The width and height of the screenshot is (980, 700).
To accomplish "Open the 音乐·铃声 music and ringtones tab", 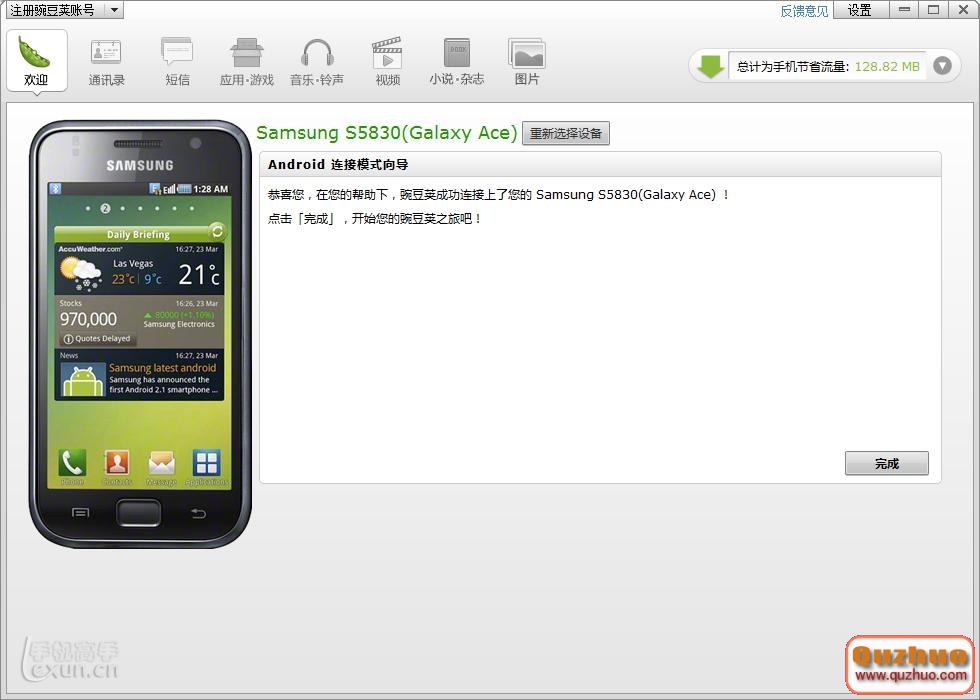I will (317, 62).
